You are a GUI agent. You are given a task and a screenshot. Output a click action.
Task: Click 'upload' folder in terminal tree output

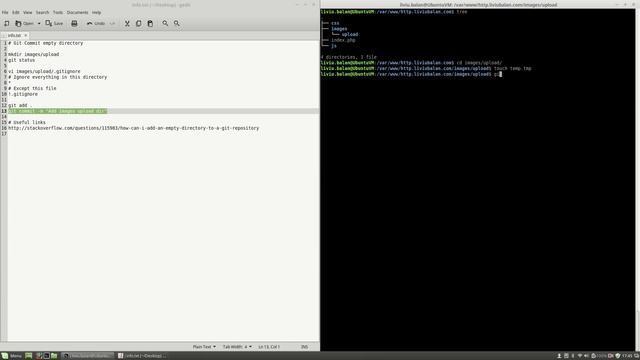tap(350, 35)
